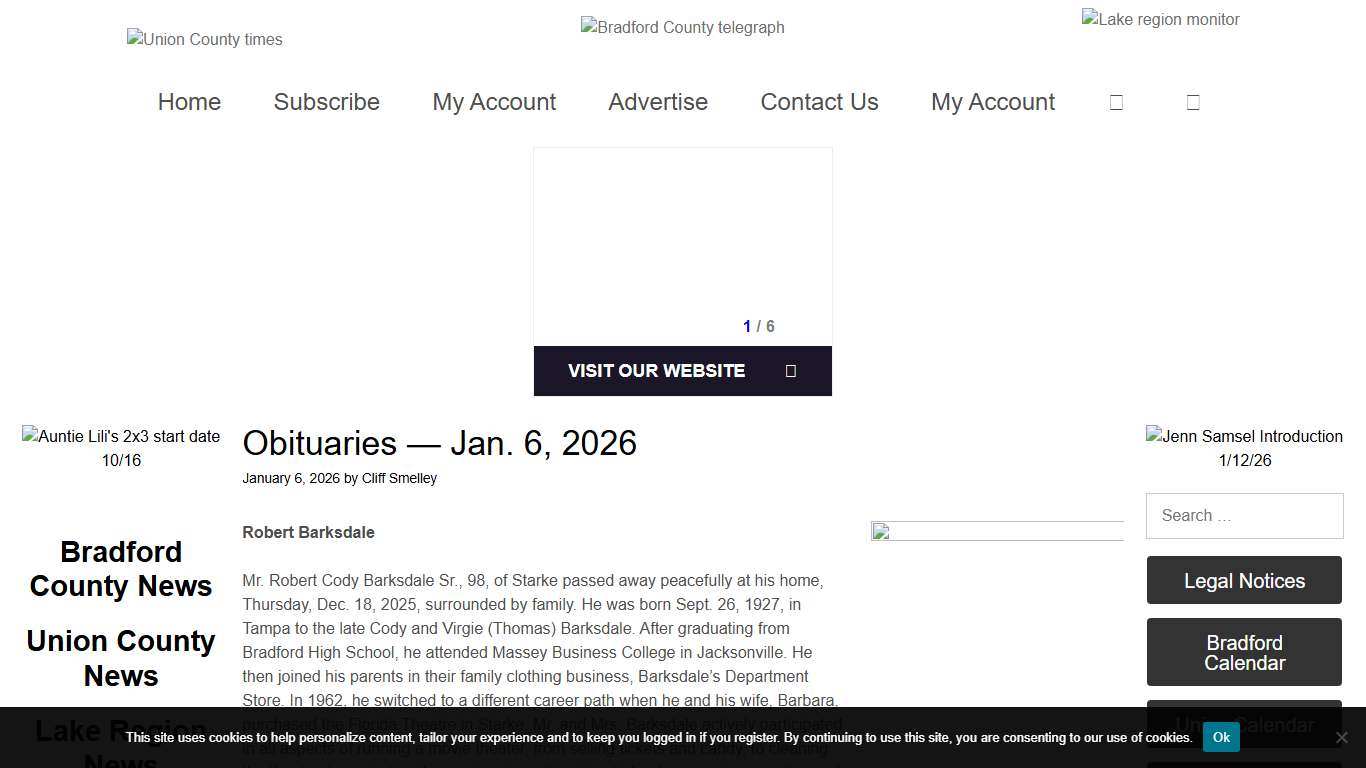
Task: Click the Bradford Calendar button
Action: 1244,653
